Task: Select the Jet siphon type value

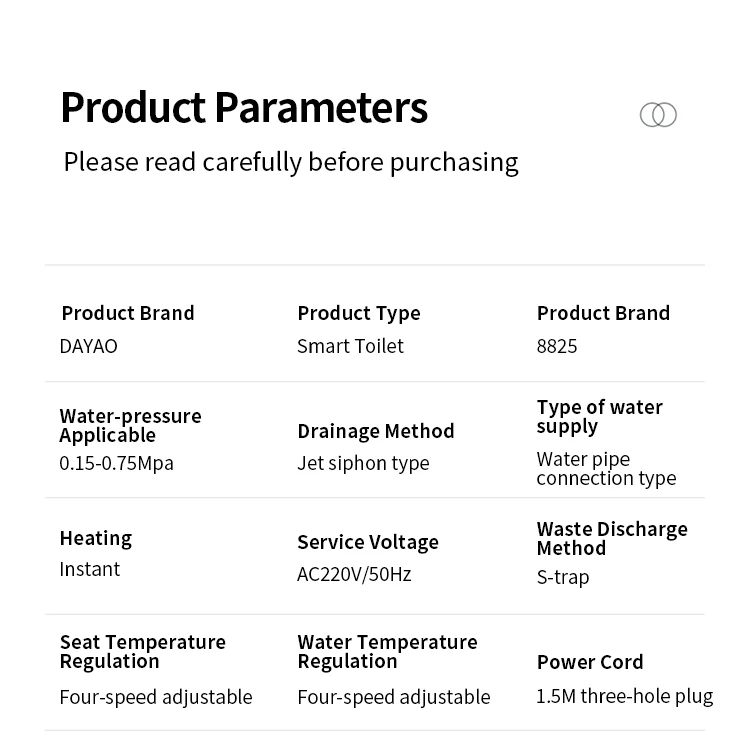Action: point(363,464)
